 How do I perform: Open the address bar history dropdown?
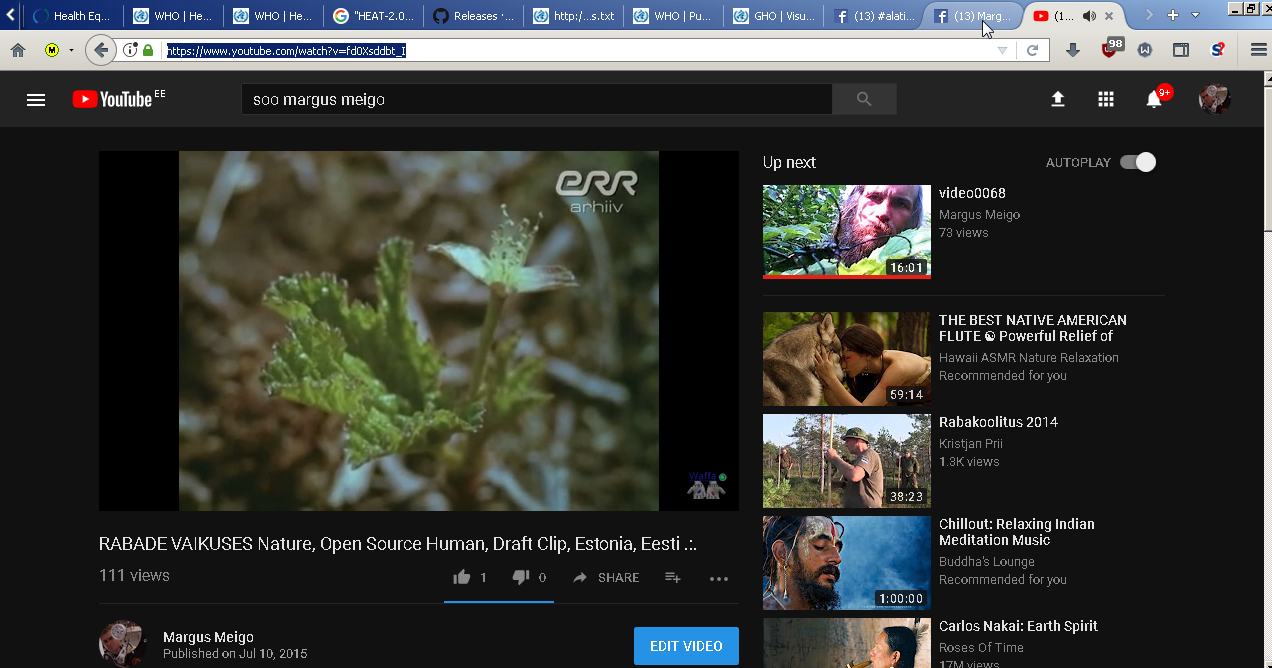click(1002, 50)
